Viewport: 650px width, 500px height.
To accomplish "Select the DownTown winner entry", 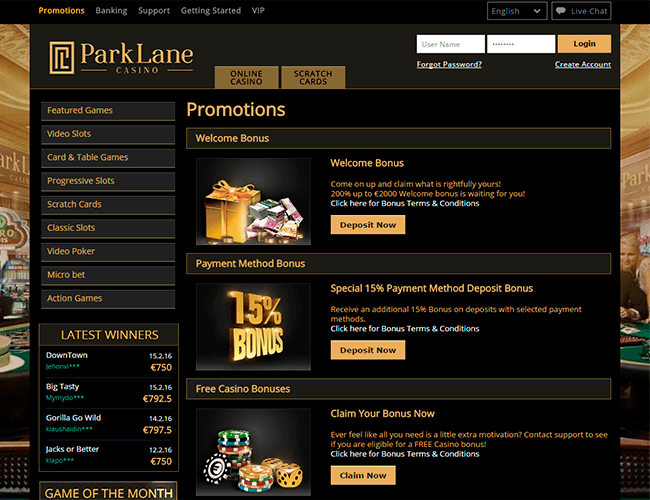I will 109,362.
